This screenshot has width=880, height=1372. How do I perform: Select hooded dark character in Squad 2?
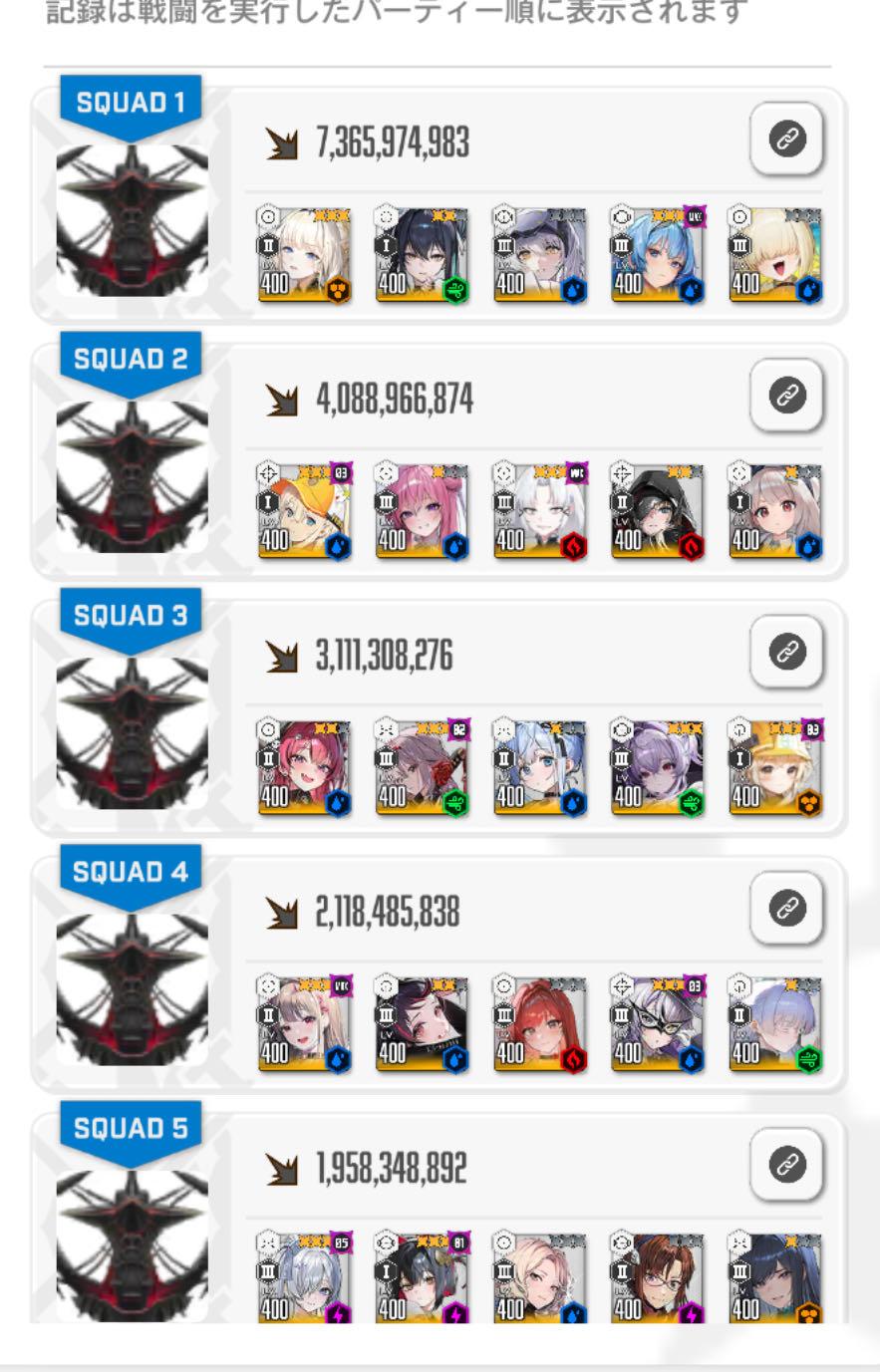coord(657,511)
